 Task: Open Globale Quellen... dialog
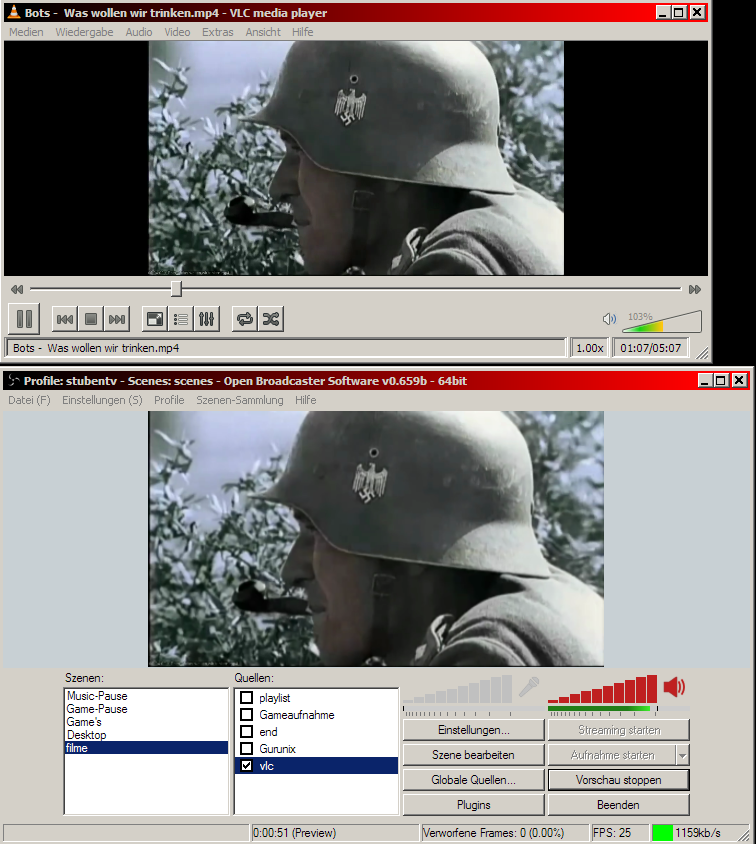tap(474, 780)
